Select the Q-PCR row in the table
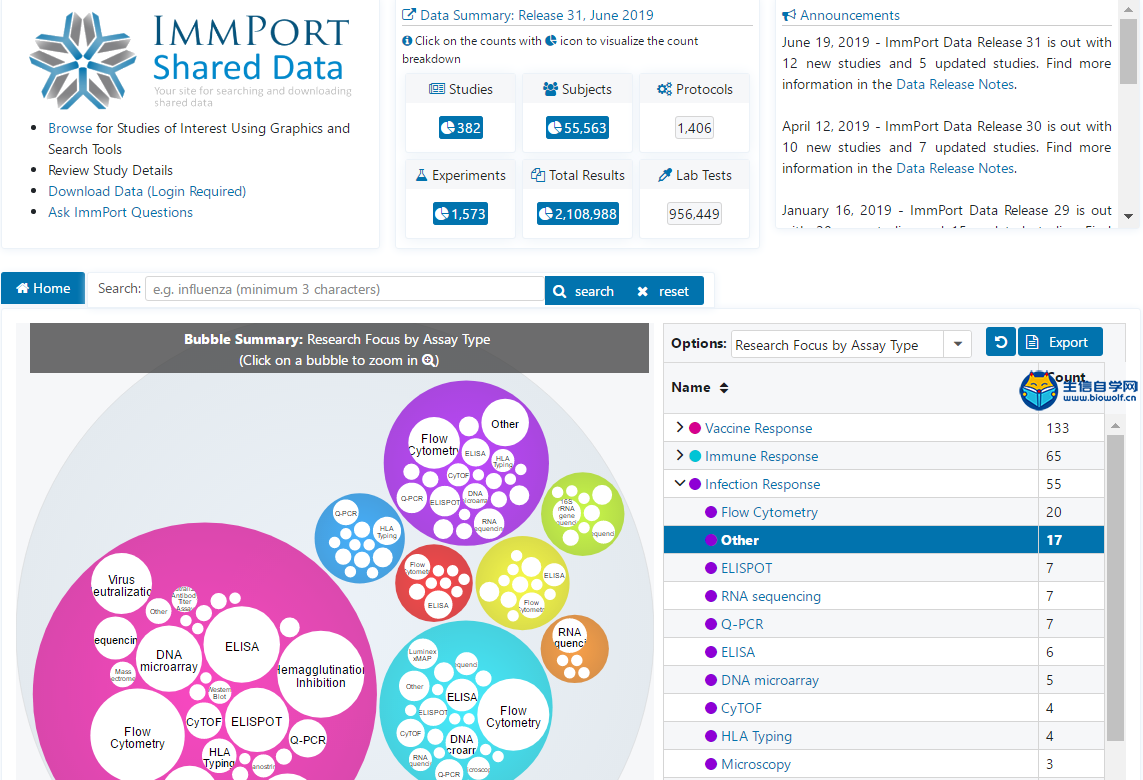This screenshot has height=780, width=1143. coord(883,624)
